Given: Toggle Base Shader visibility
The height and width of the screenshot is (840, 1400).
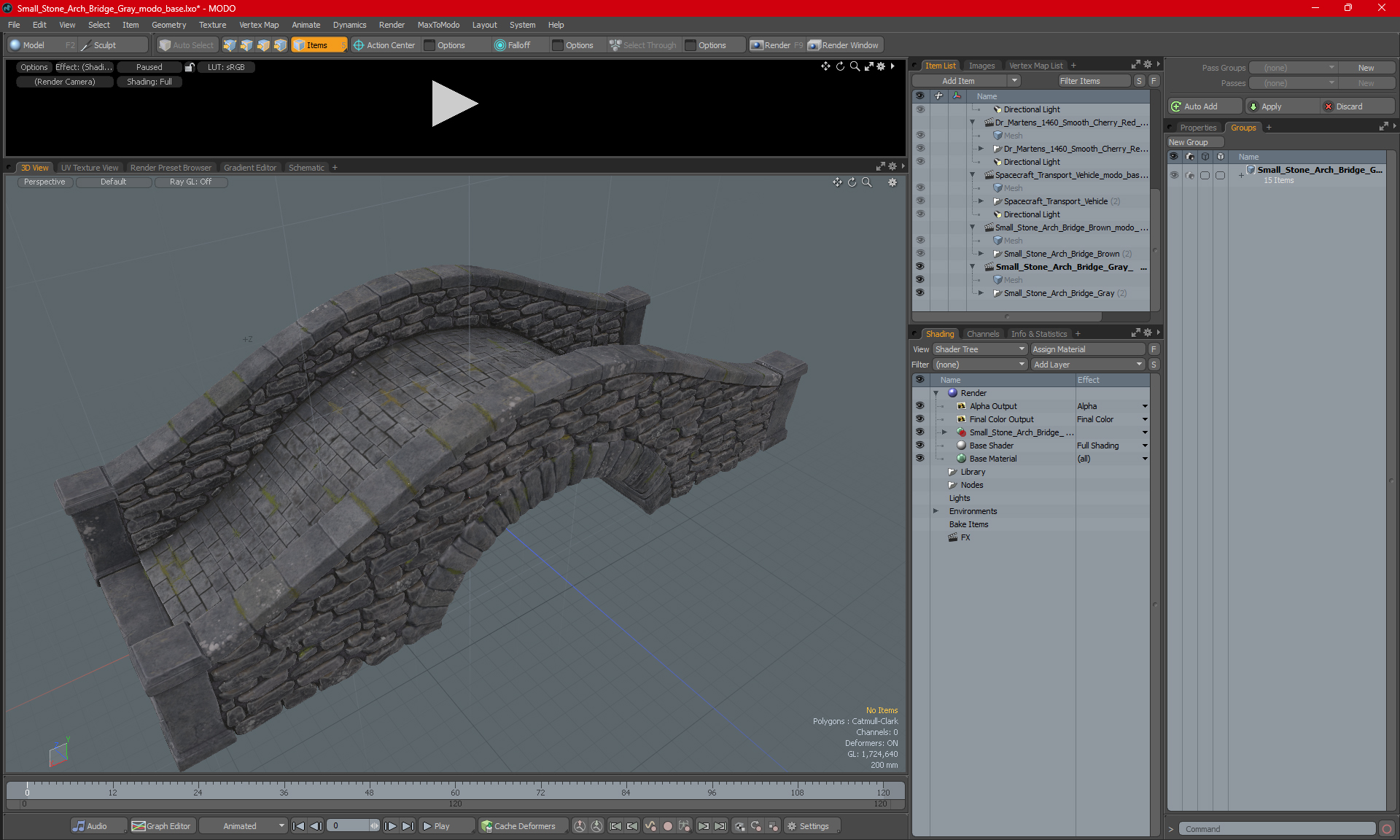Looking at the screenshot, I should [919, 446].
